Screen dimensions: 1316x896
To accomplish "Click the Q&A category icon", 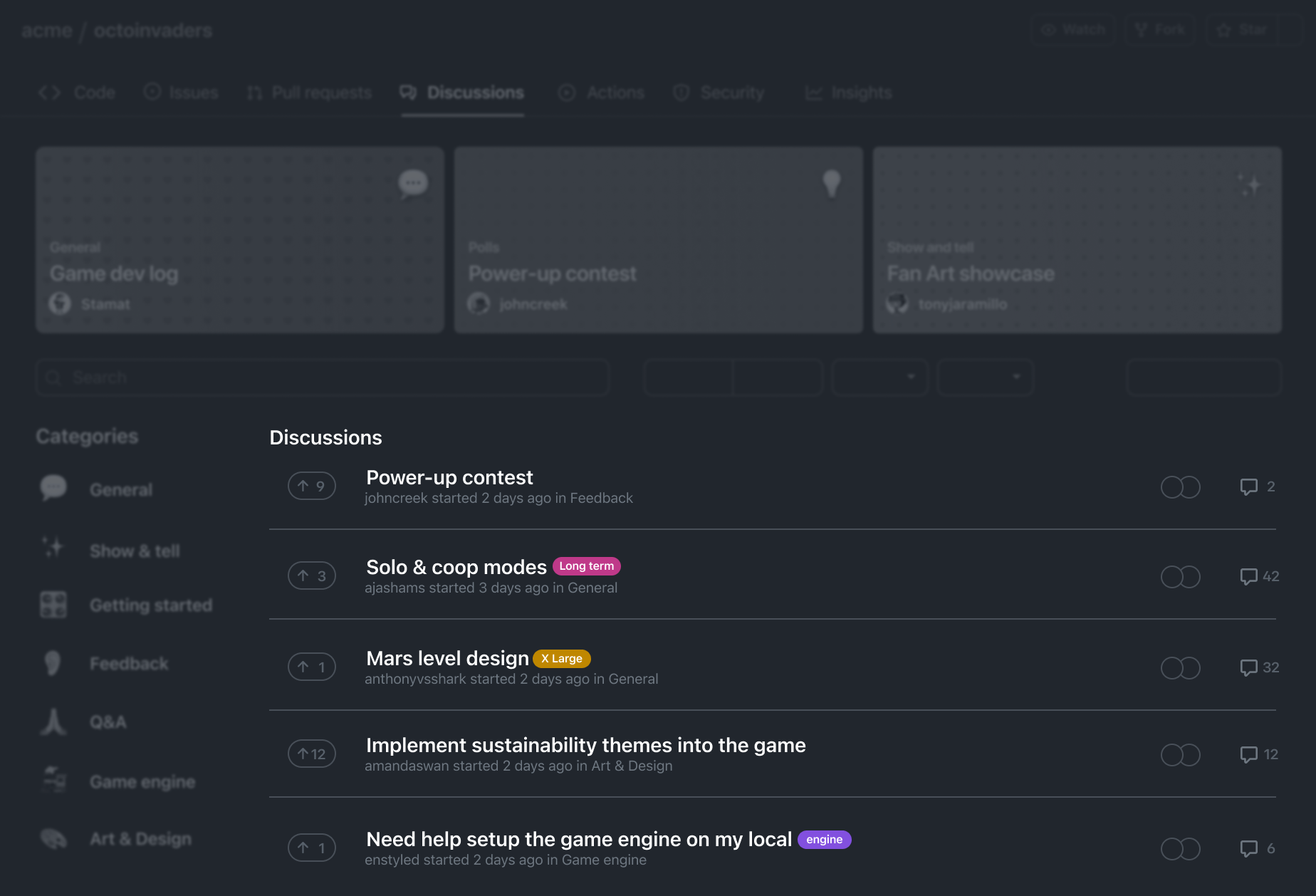I will [x=53, y=722].
